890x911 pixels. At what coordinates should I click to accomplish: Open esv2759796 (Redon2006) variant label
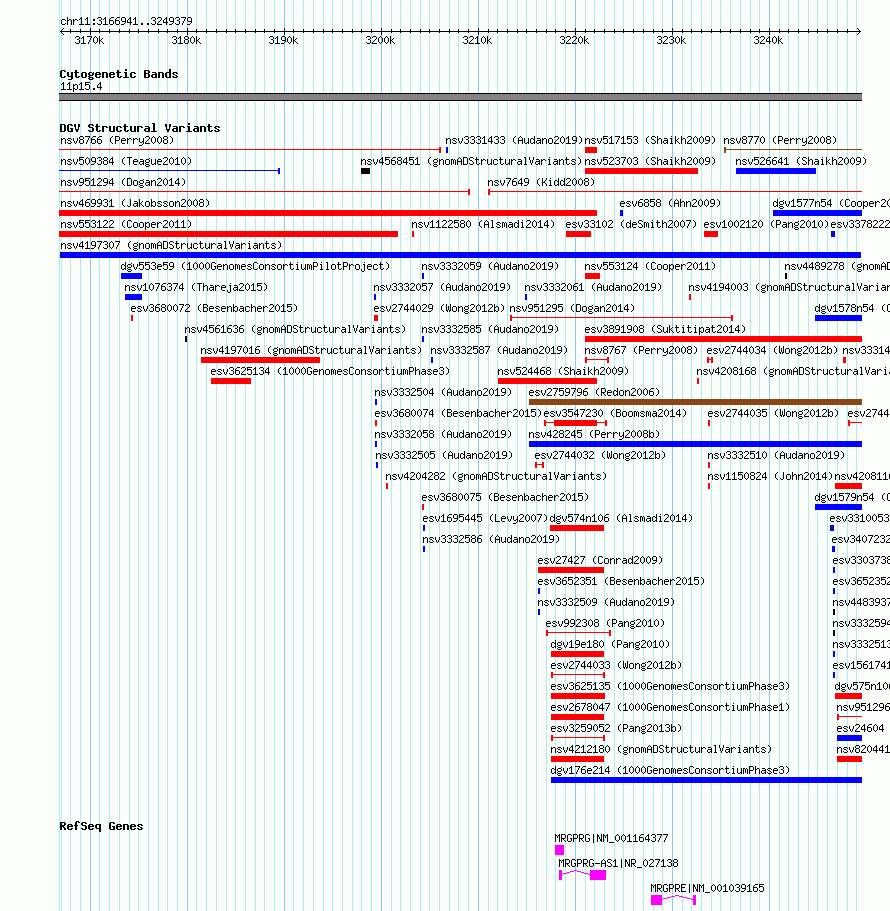594,392
